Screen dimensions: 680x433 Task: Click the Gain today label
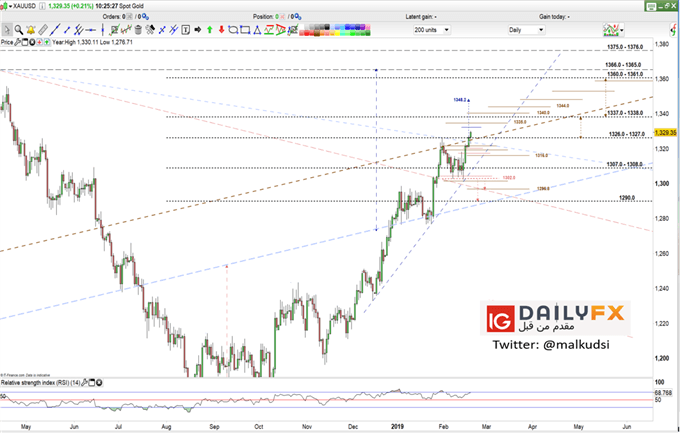pyautogui.click(x=554, y=17)
